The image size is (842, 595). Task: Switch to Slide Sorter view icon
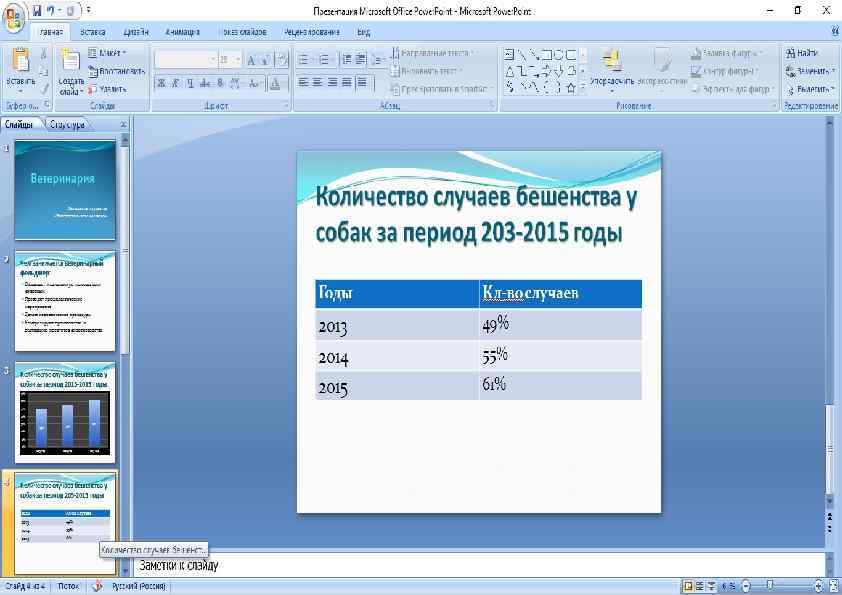point(699,586)
